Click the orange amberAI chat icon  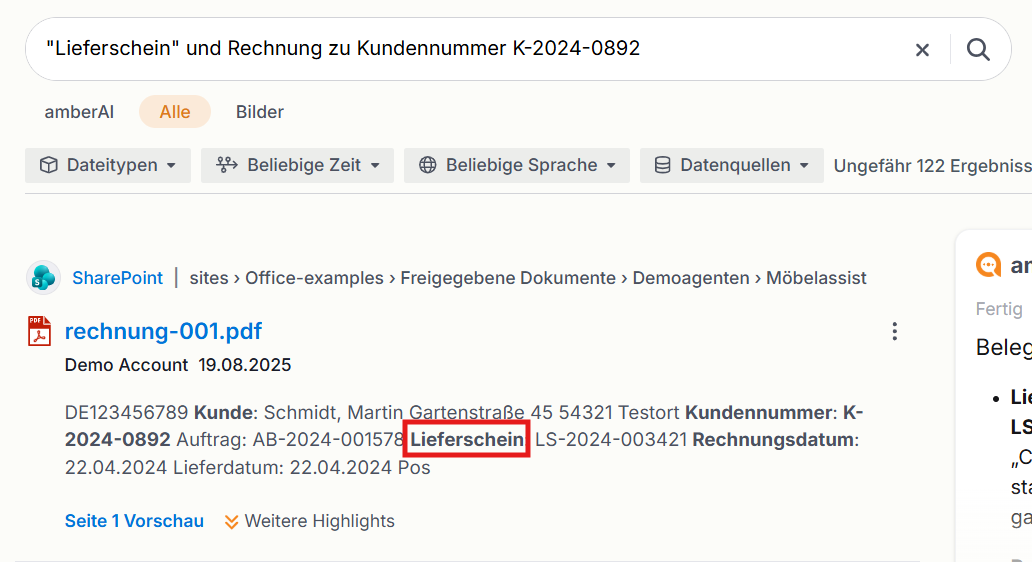[x=988, y=265]
